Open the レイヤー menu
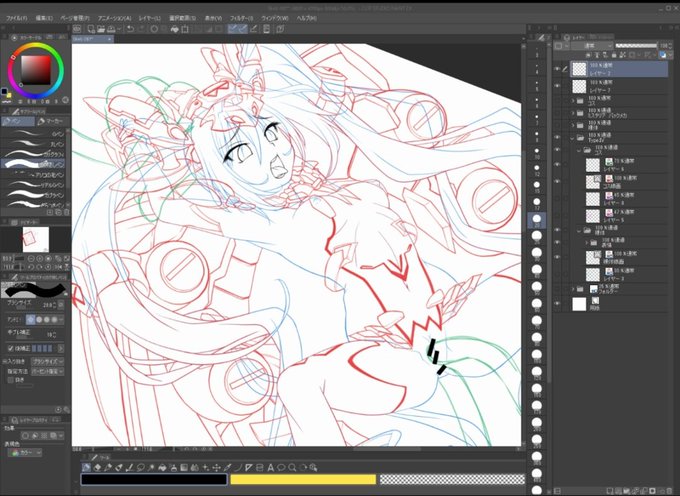The width and height of the screenshot is (680, 496). pyautogui.click(x=150, y=18)
